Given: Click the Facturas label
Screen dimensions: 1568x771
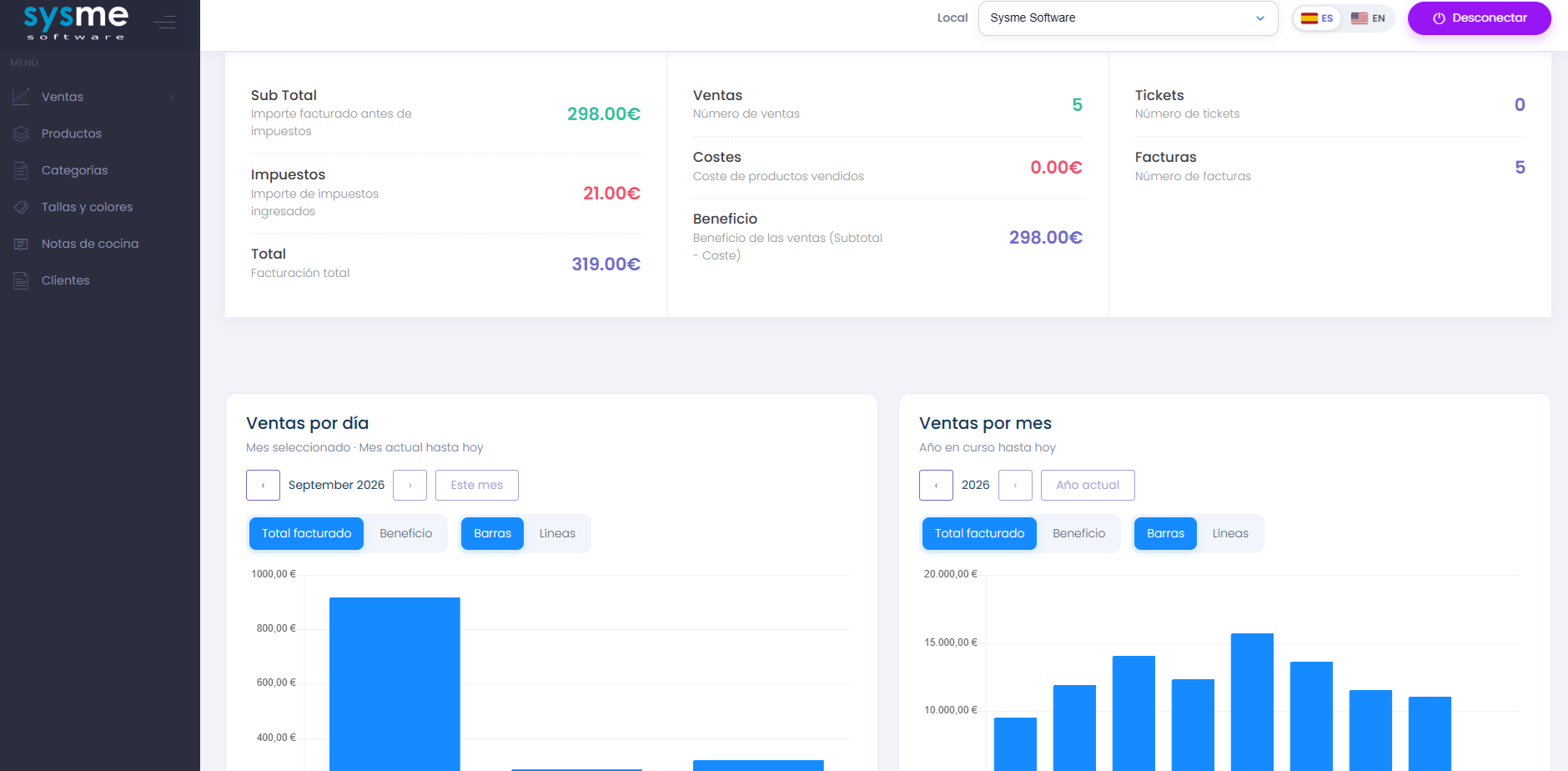Looking at the screenshot, I should 1165,158.
